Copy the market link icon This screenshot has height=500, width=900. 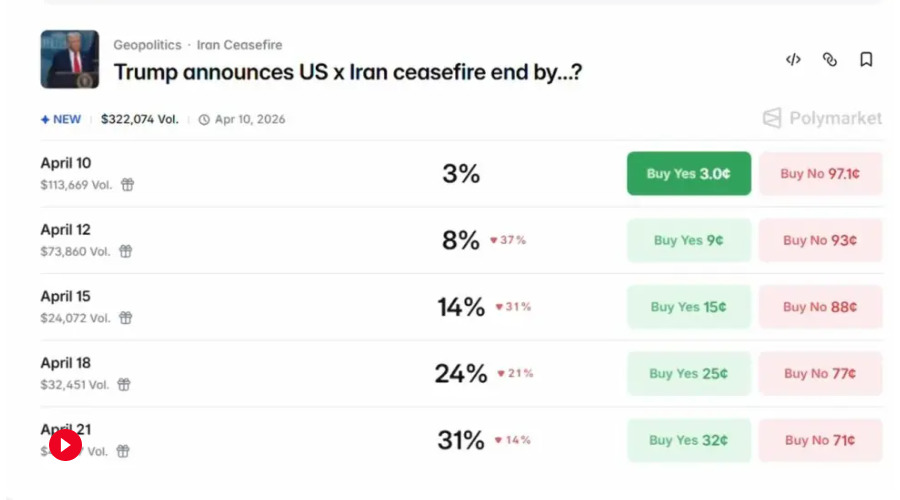pyautogui.click(x=829, y=60)
